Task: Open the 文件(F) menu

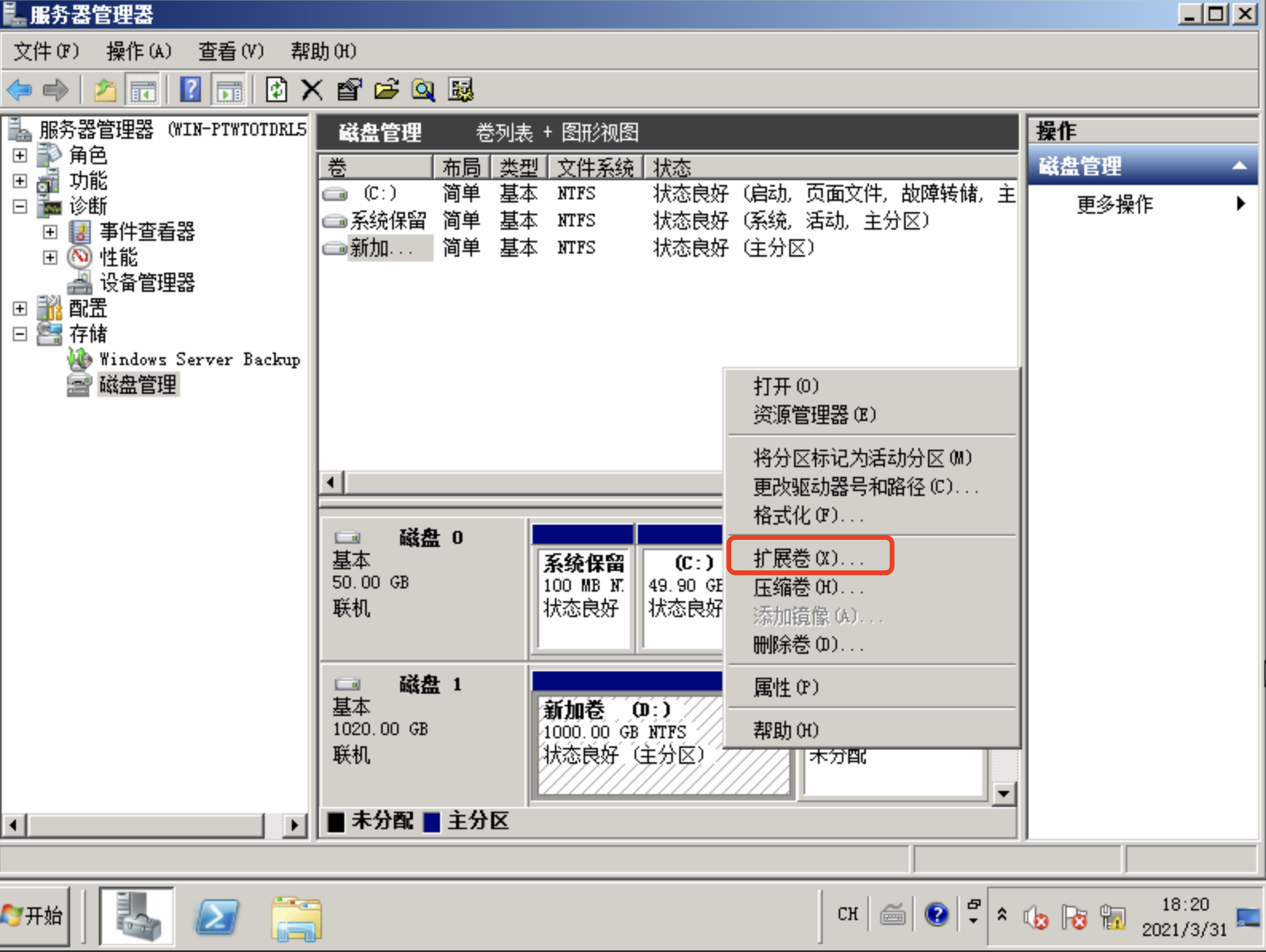Action: (46, 51)
